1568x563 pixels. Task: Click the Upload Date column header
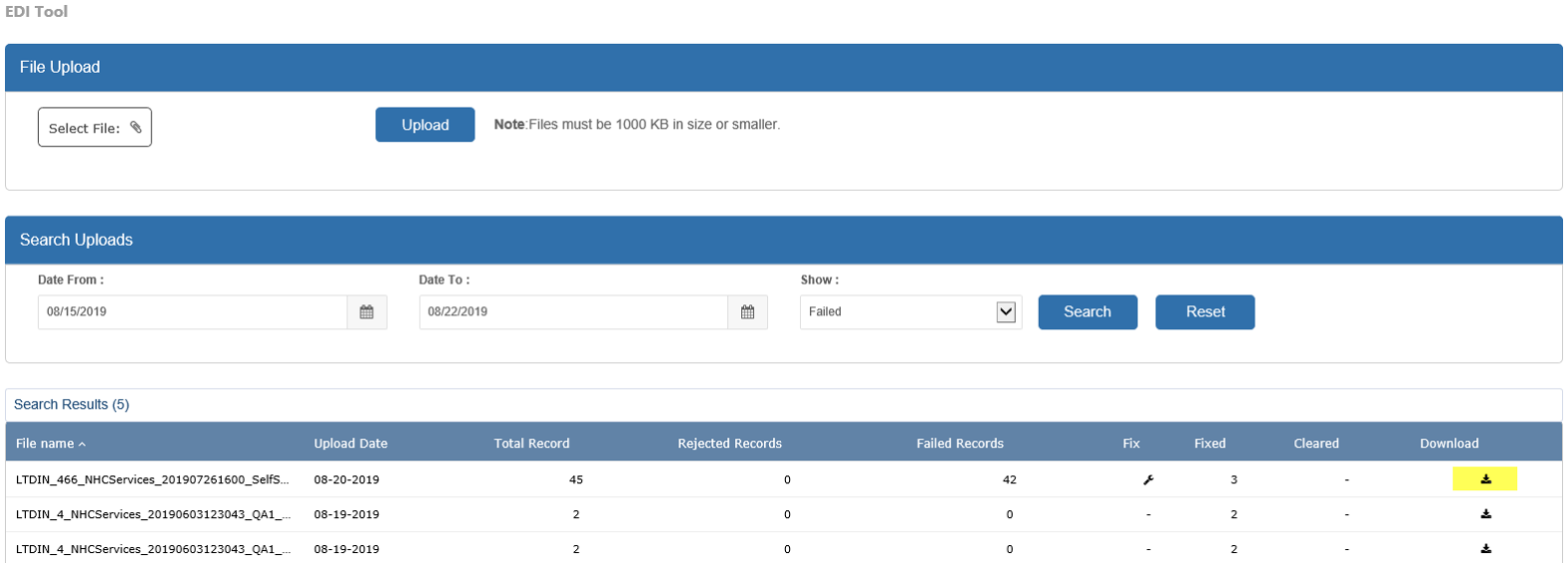click(x=351, y=443)
